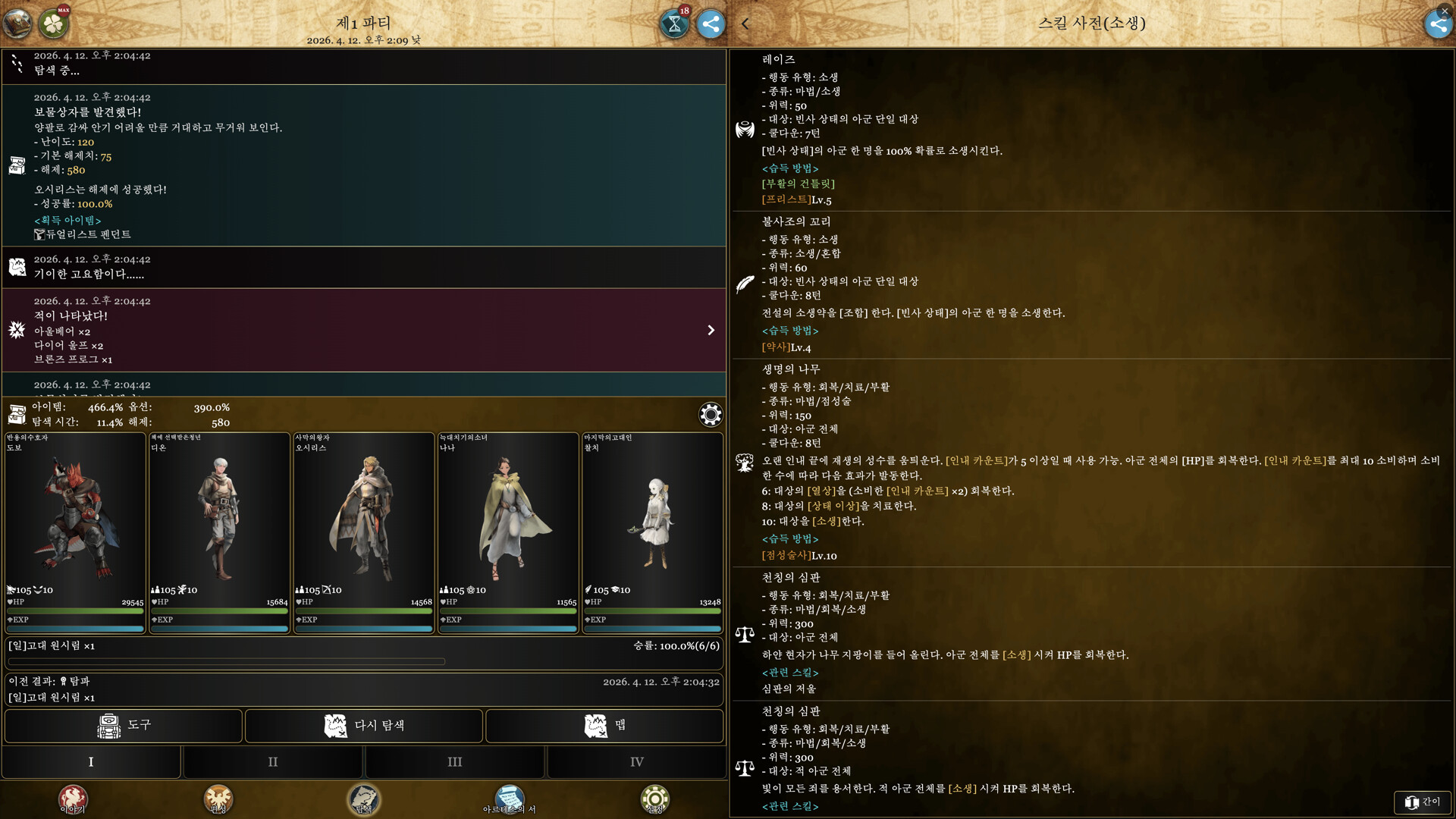Screen dimensions: 1456x819
Task: Open the 설정 settings icon in bottom bar
Action: [x=654, y=799]
